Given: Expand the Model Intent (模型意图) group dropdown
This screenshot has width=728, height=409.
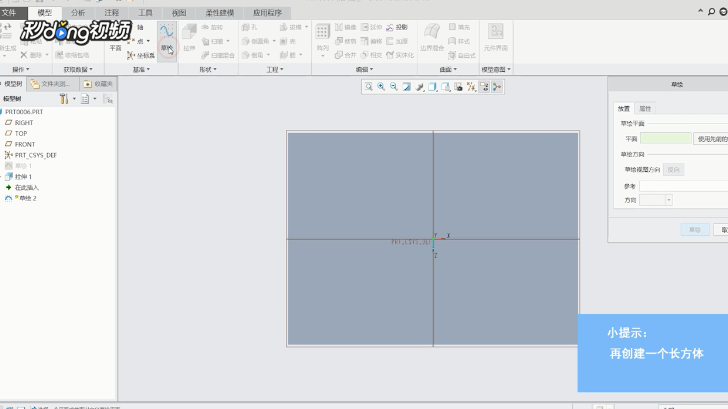Looking at the screenshot, I should point(496,69).
